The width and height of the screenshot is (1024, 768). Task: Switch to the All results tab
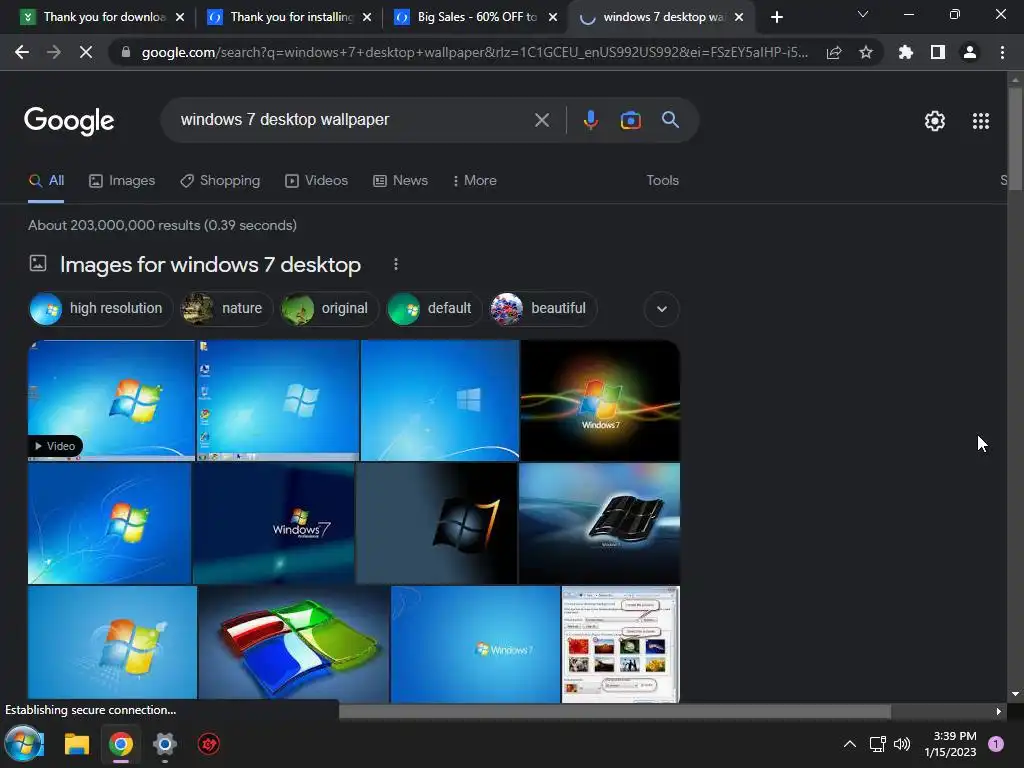point(46,181)
